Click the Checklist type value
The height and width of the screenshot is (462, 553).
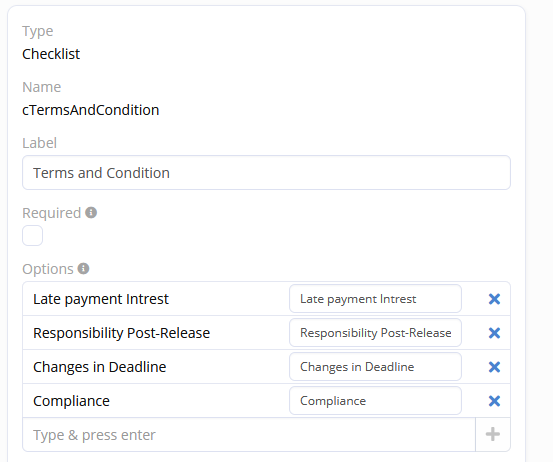point(51,54)
